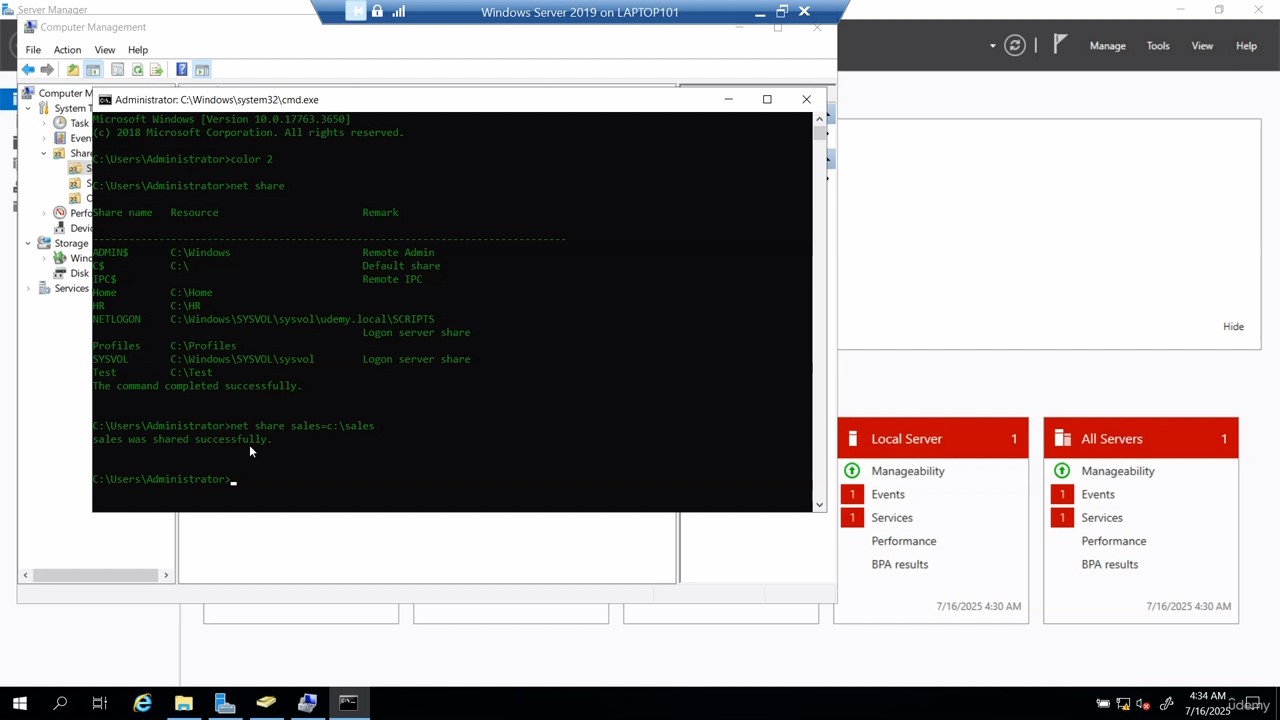1280x720 pixels.
Task: Click tree pane scroll right arrow
Action: coord(166,575)
